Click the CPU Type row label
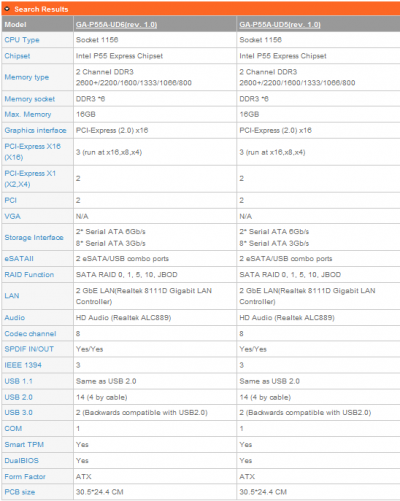The height and width of the screenshot is (501, 400). [x=22, y=40]
